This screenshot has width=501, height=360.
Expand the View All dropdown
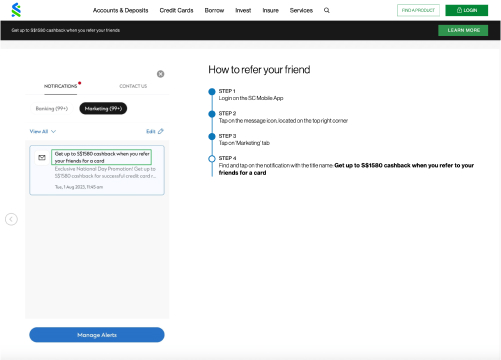pos(43,131)
